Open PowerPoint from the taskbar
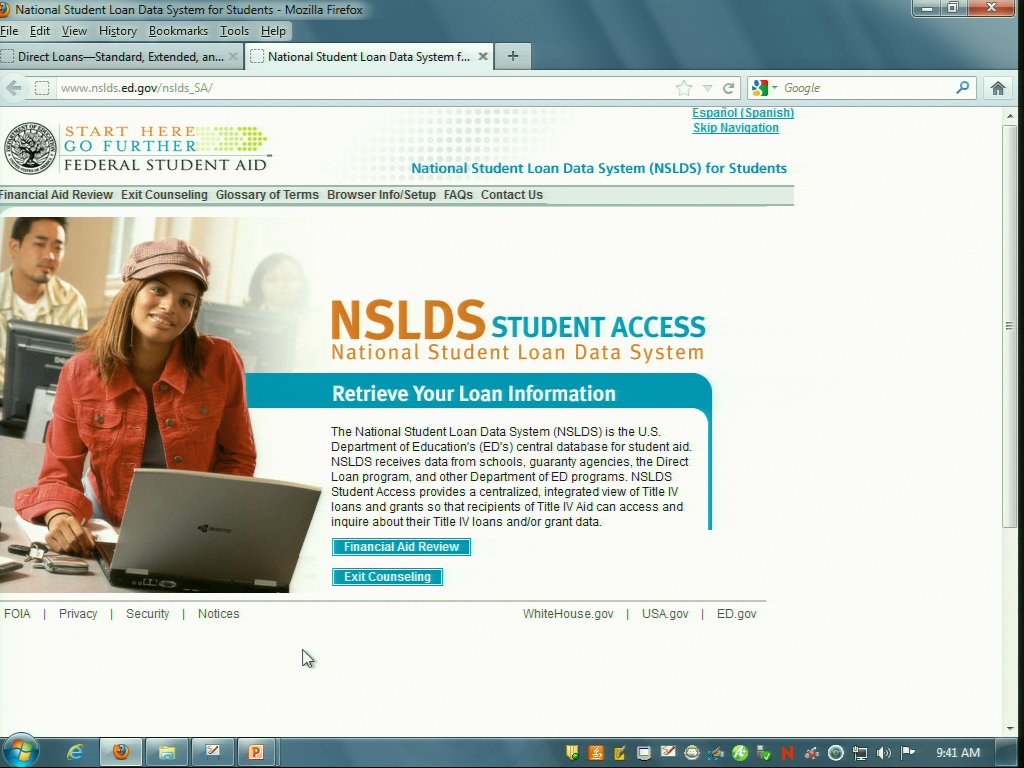Screen dimensions: 1024x768 (x=255, y=752)
